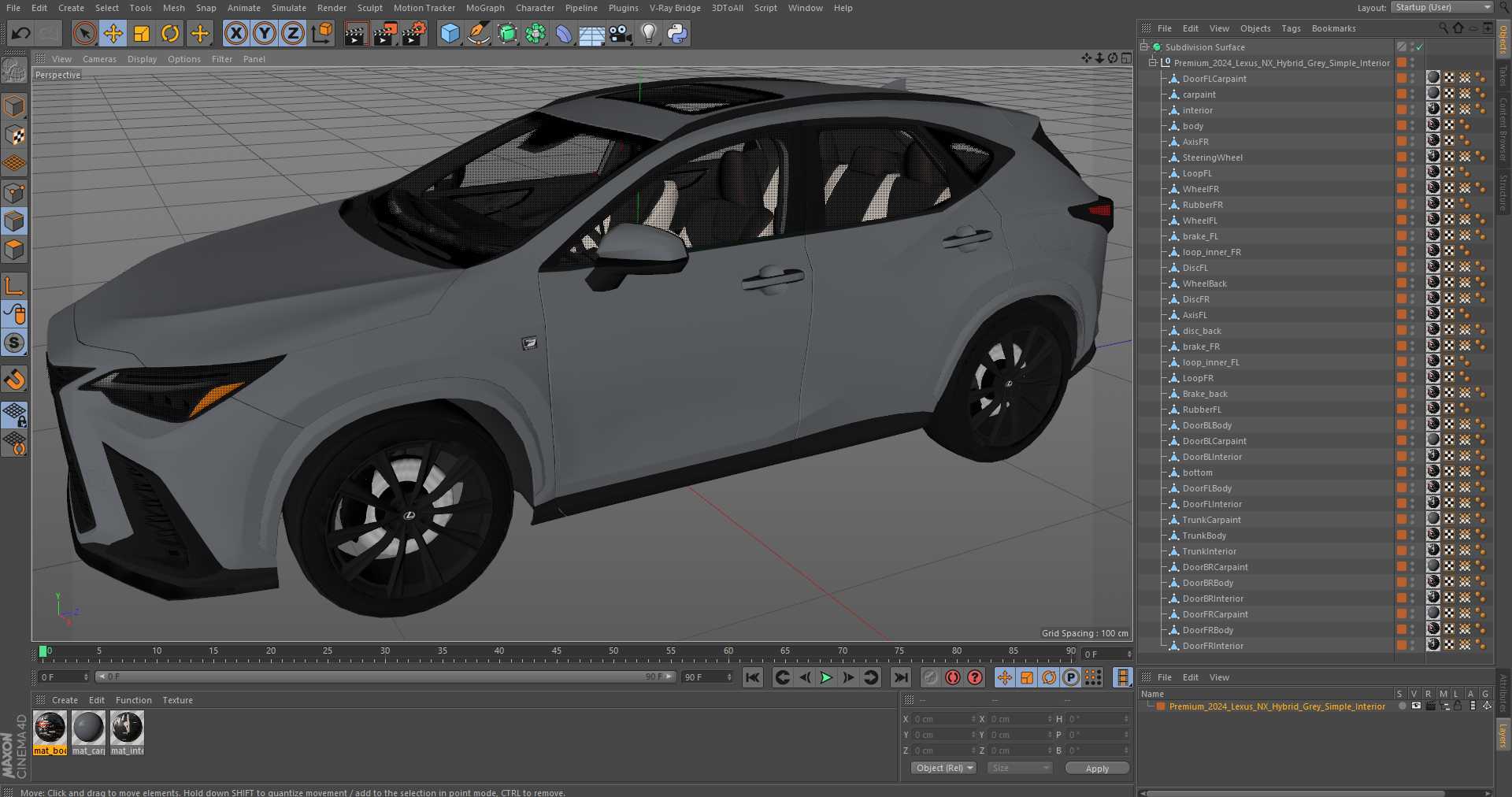This screenshot has width=1512, height=797.
Task: Select the mat_carpaint material thumbnail
Action: [88, 732]
